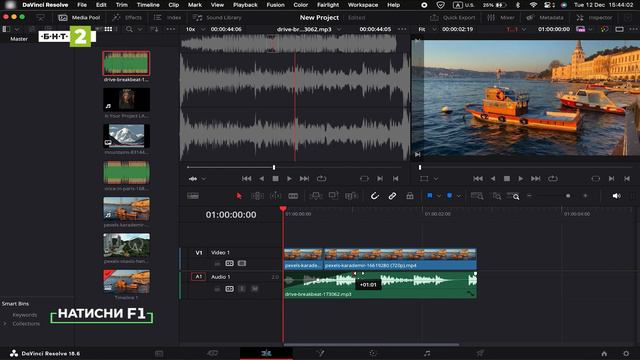Open the Mixer panel
Image resolution: width=640 pixels, height=360 pixels.
[x=501, y=18]
